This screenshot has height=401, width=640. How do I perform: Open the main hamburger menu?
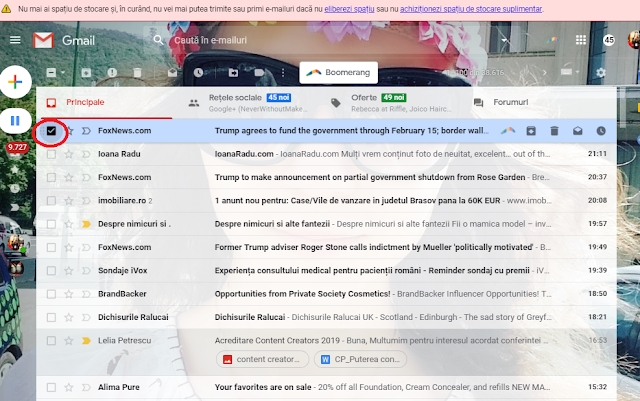click(x=15, y=40)
